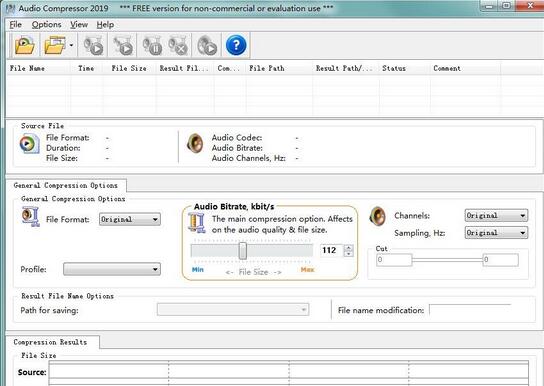Click the File name modification field

[470, 310]
